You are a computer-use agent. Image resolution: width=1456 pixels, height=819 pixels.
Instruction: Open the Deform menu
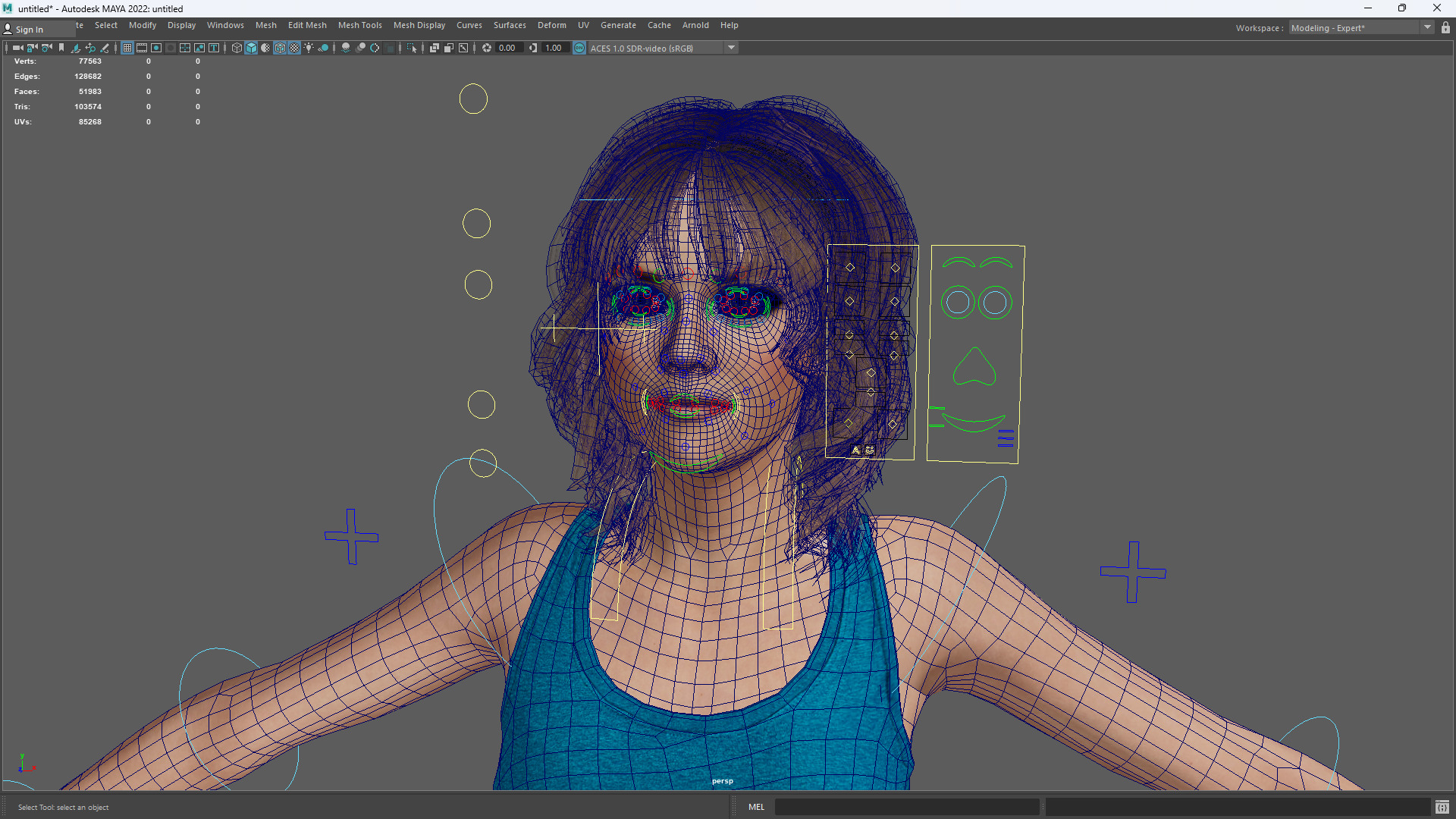point(551,25)
